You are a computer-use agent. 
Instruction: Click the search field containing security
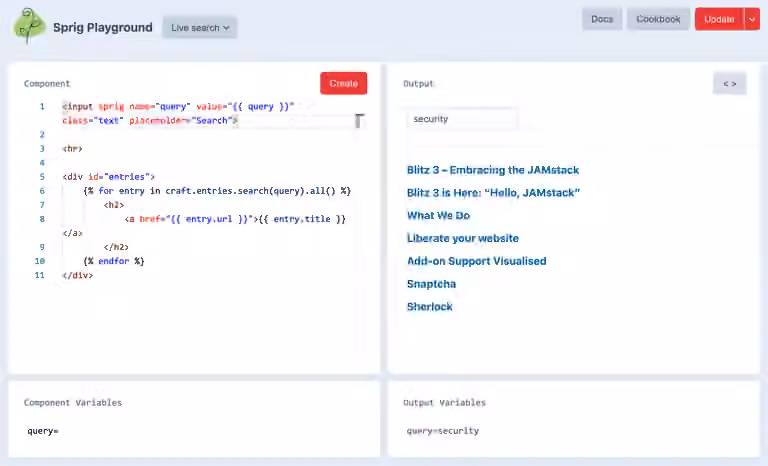tap(462, 119)
